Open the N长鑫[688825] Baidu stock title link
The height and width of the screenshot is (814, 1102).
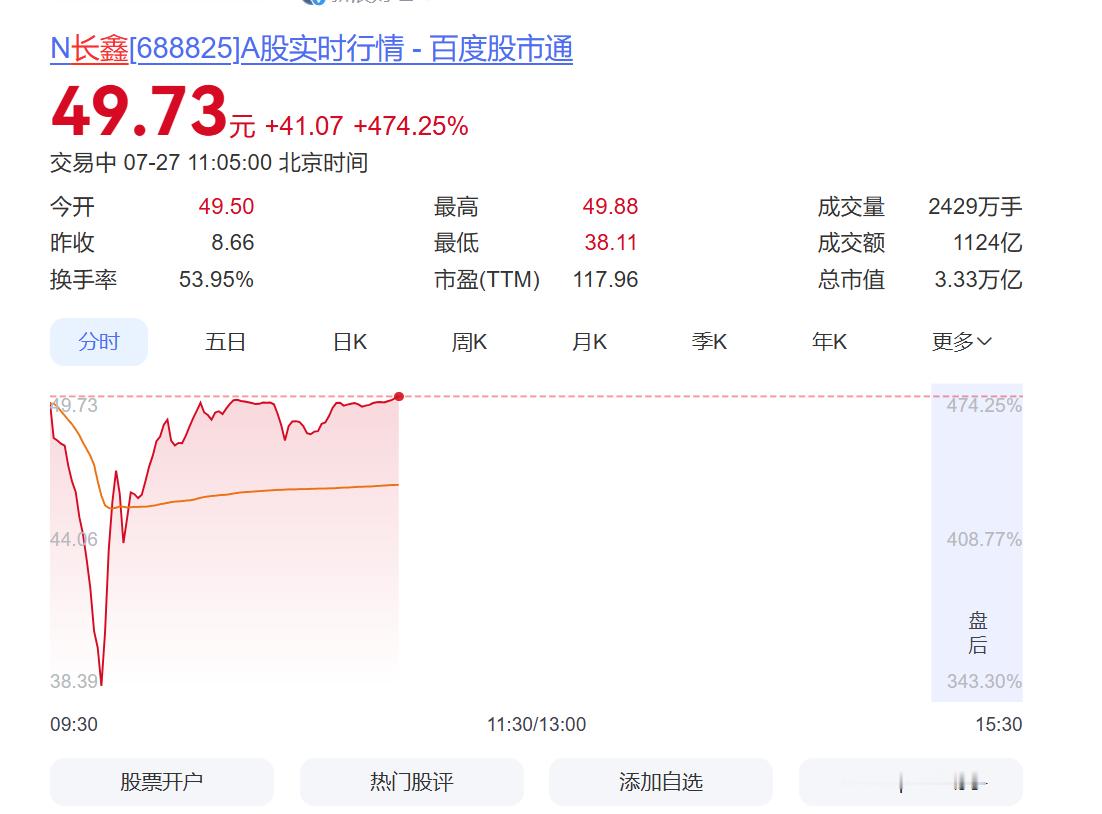coord(311,49)
